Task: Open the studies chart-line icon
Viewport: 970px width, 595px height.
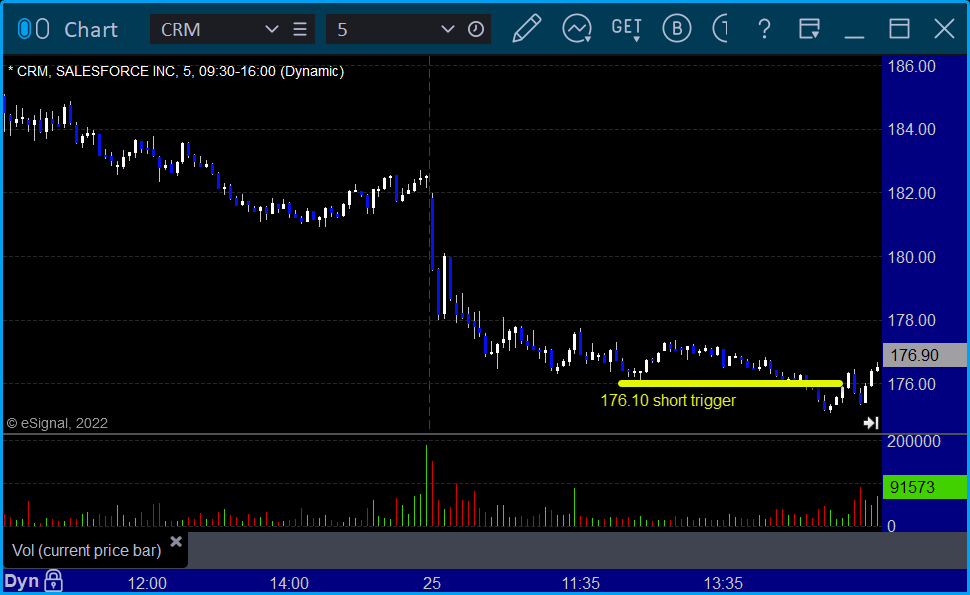Action: click(577, 29)
